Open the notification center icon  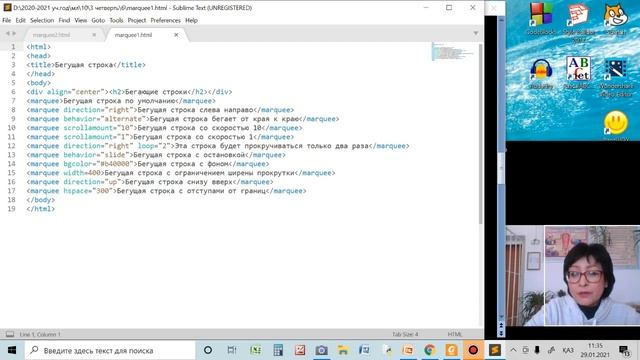(x=624, y=350)
